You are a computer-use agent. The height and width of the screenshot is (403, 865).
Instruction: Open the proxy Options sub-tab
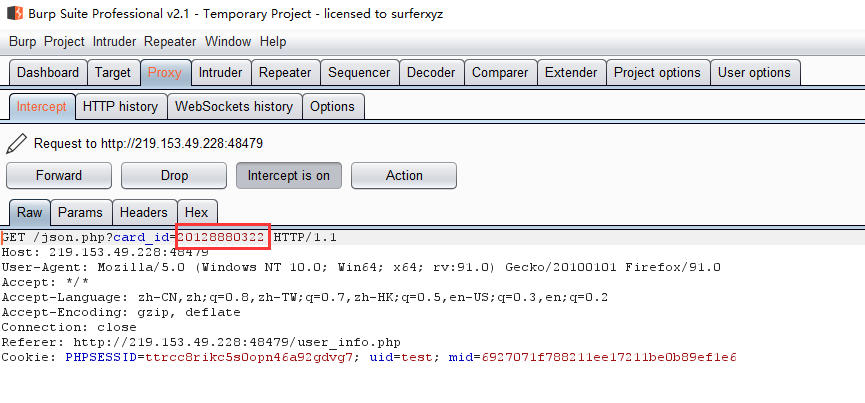pyautogui.click(x=333, y=106)
